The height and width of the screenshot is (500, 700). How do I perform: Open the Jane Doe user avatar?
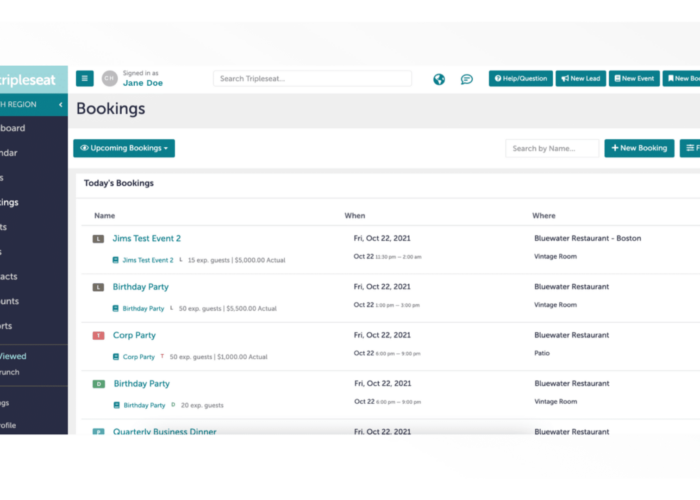pyautogui.click(x=109, y=79)
